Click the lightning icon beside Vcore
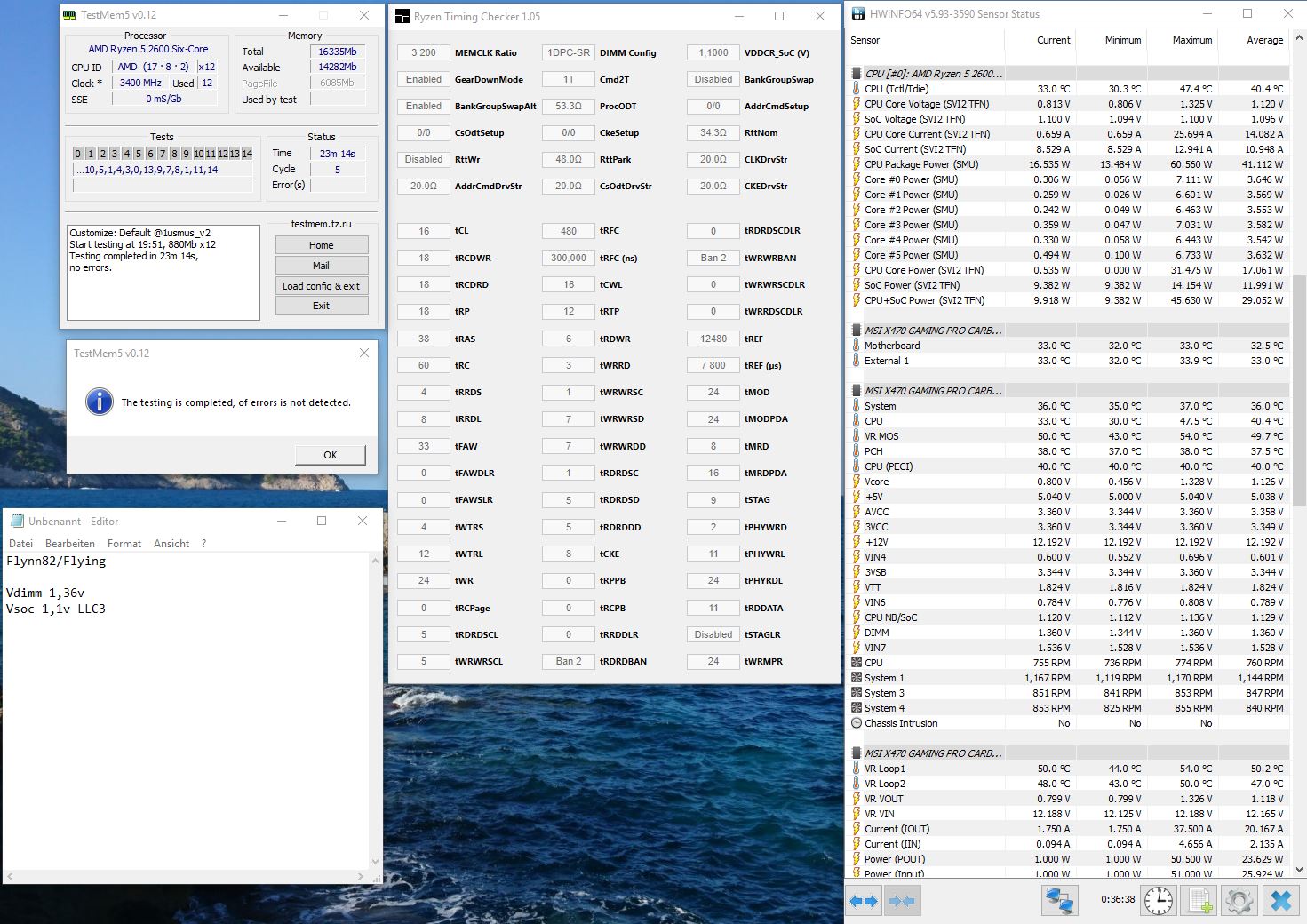The height and width of the screenshot is (924, 1307). (857, 482)
